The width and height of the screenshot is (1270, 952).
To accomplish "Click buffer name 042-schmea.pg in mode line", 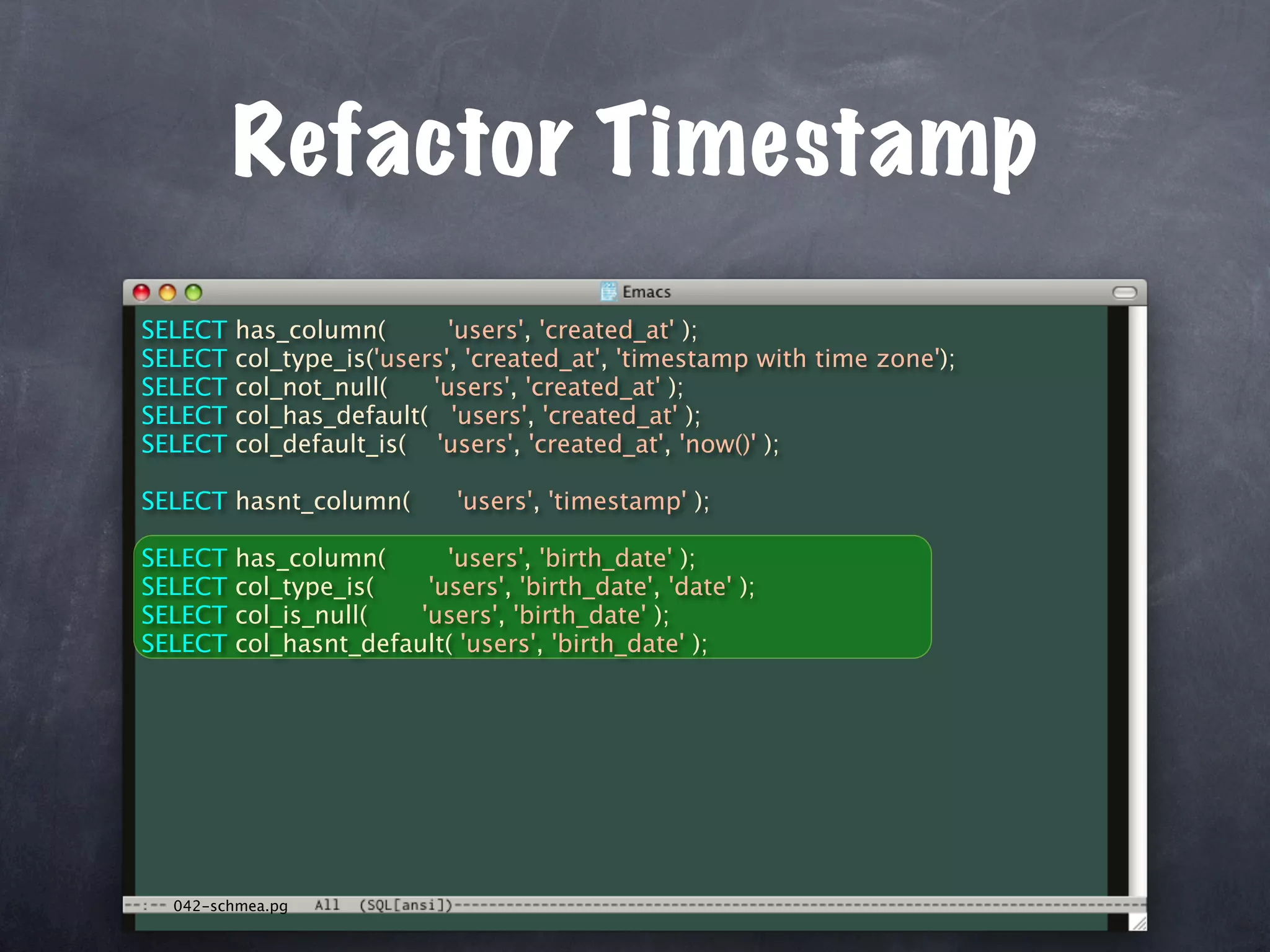I will click(231, 906).
